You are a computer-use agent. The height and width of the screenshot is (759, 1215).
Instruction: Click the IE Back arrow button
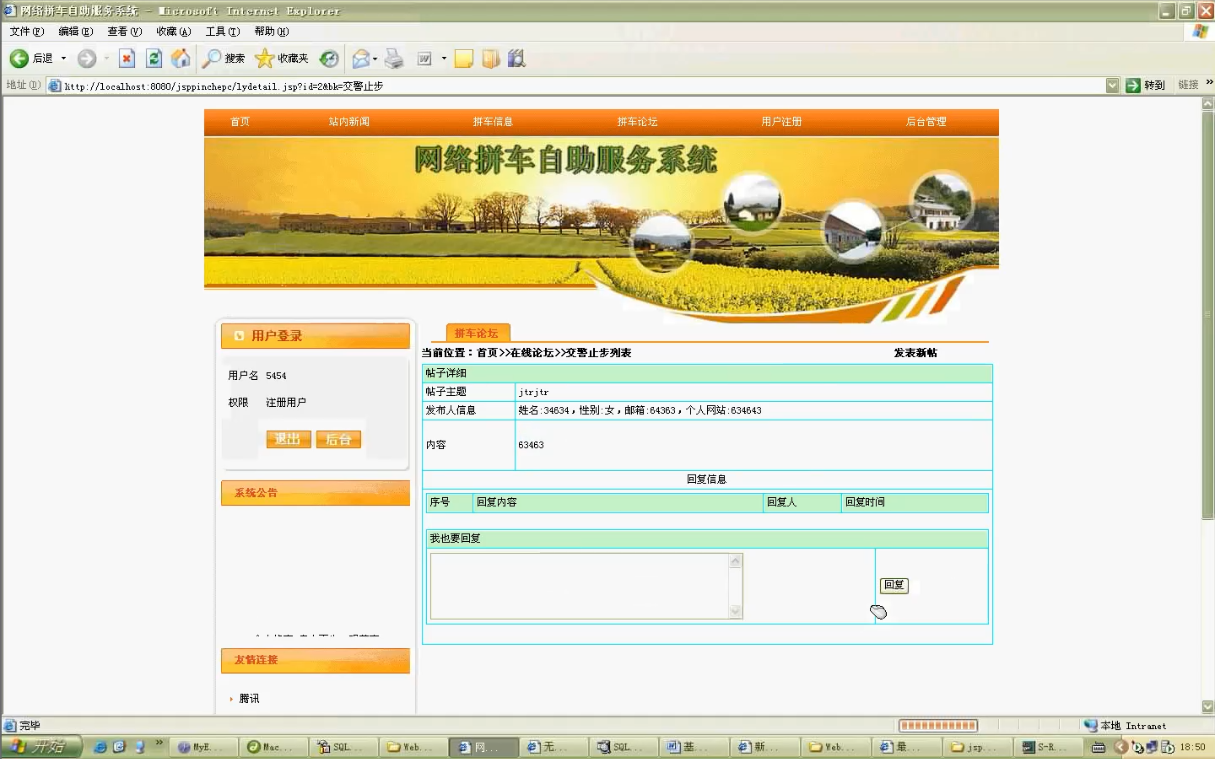tap(19, 59)
